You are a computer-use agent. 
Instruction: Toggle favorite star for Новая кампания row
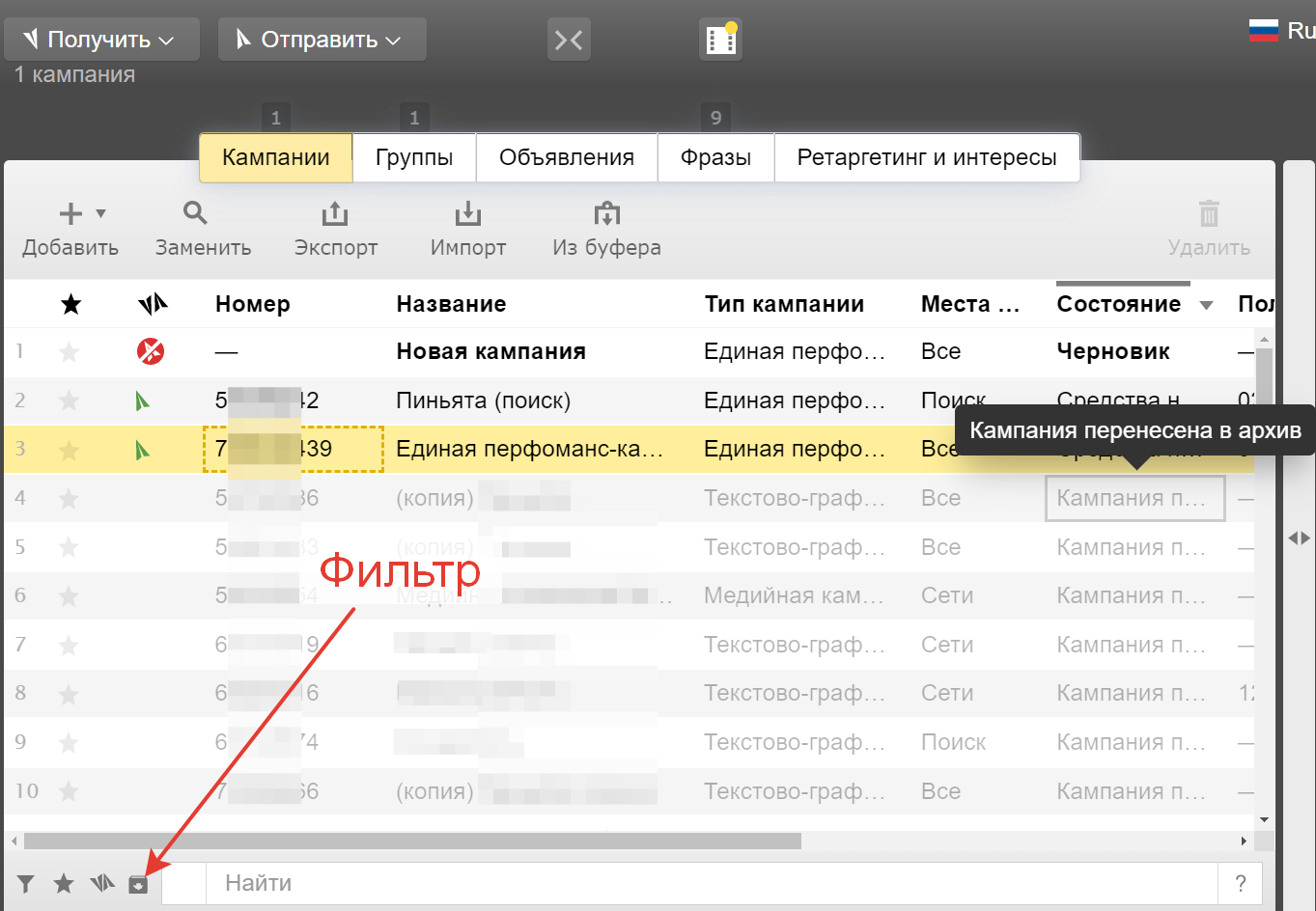tap(69, 352)
